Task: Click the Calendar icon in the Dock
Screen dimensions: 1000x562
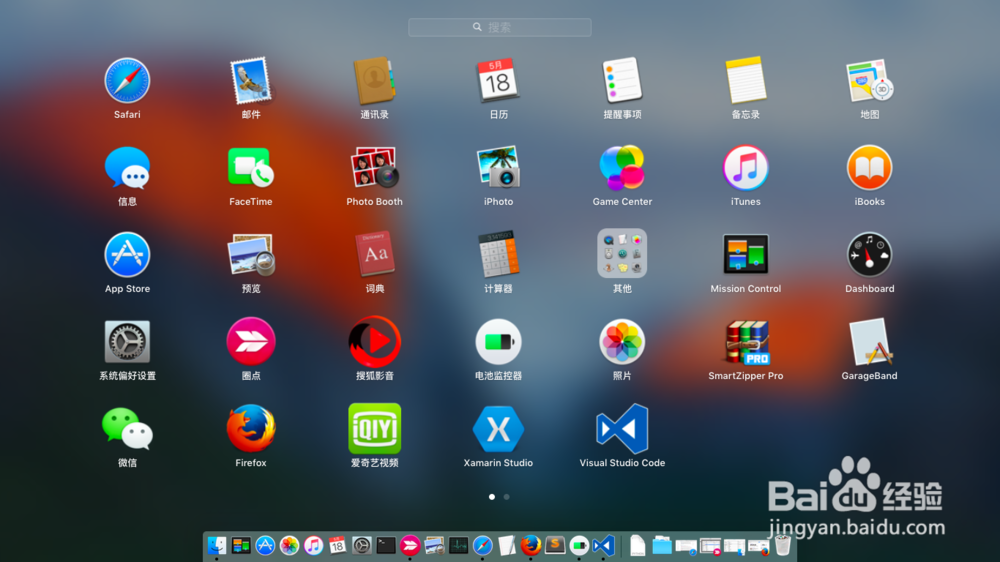Action: click(337, 545)
